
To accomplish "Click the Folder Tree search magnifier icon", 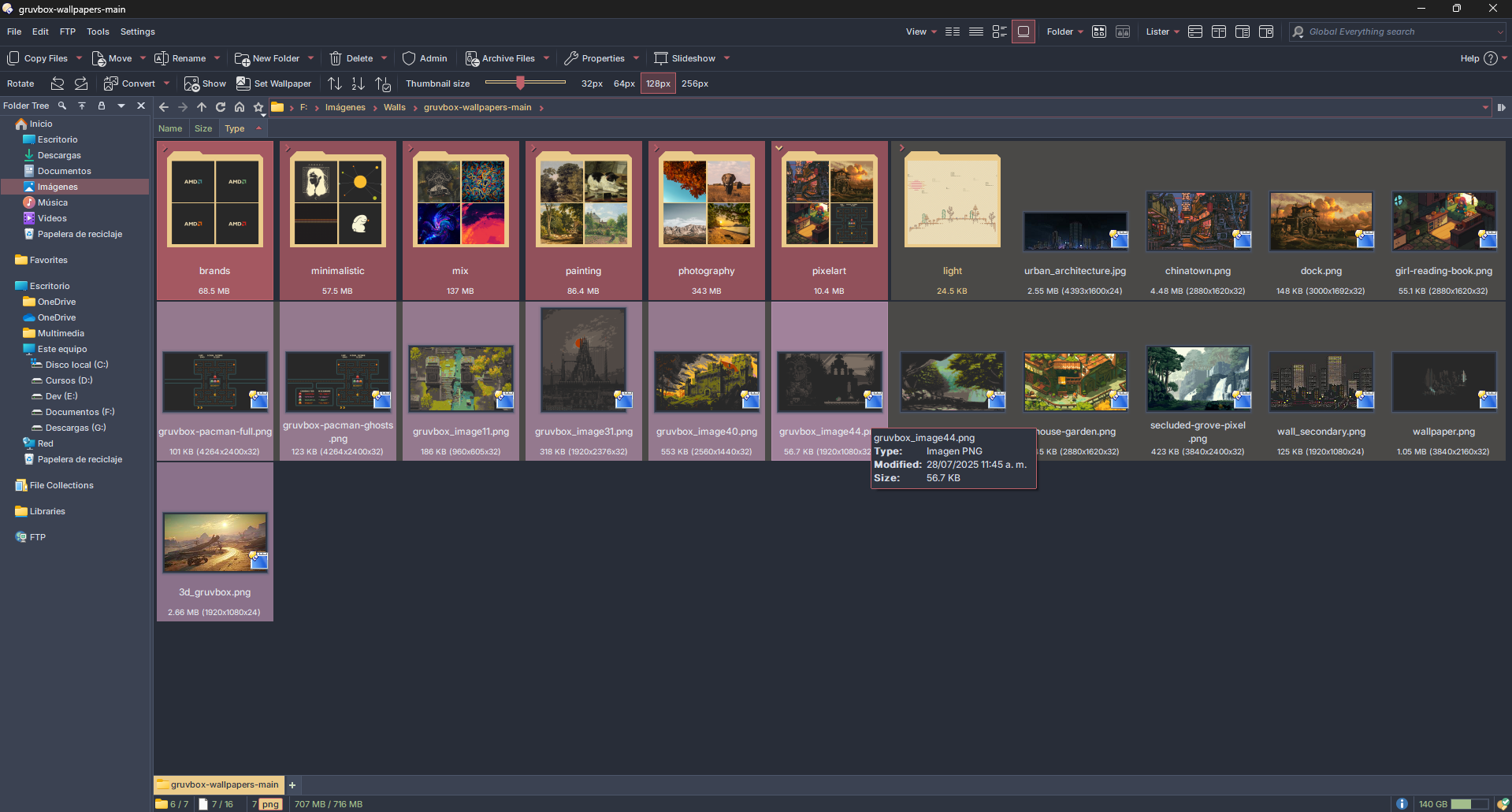I will point(62,106).
